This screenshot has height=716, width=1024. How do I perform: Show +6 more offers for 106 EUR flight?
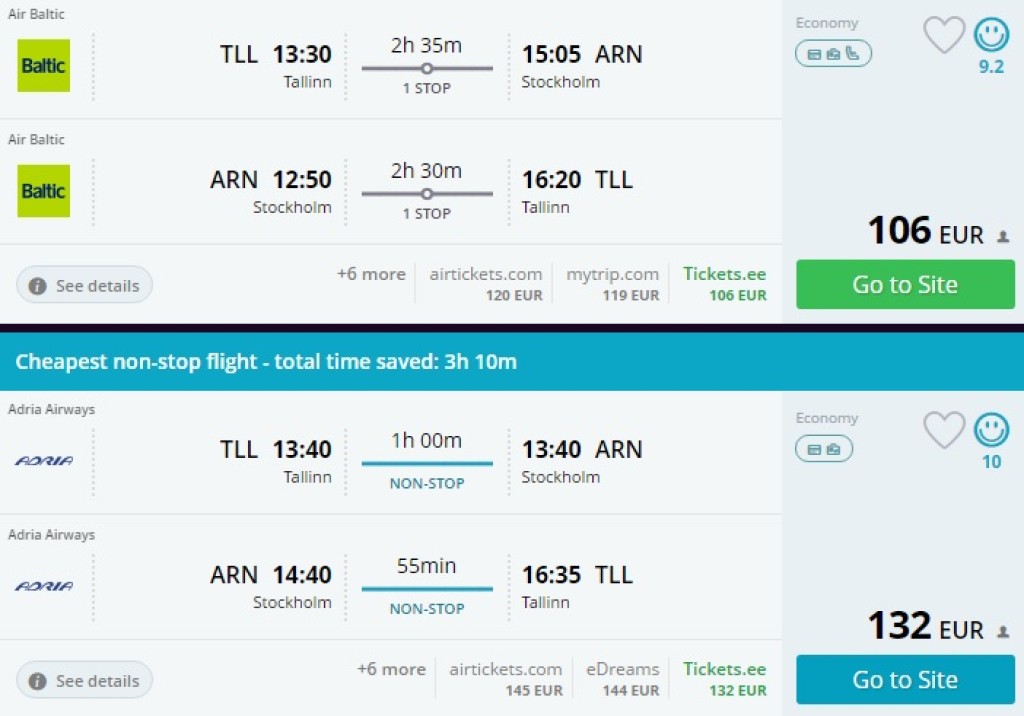[x=371, y=274]
